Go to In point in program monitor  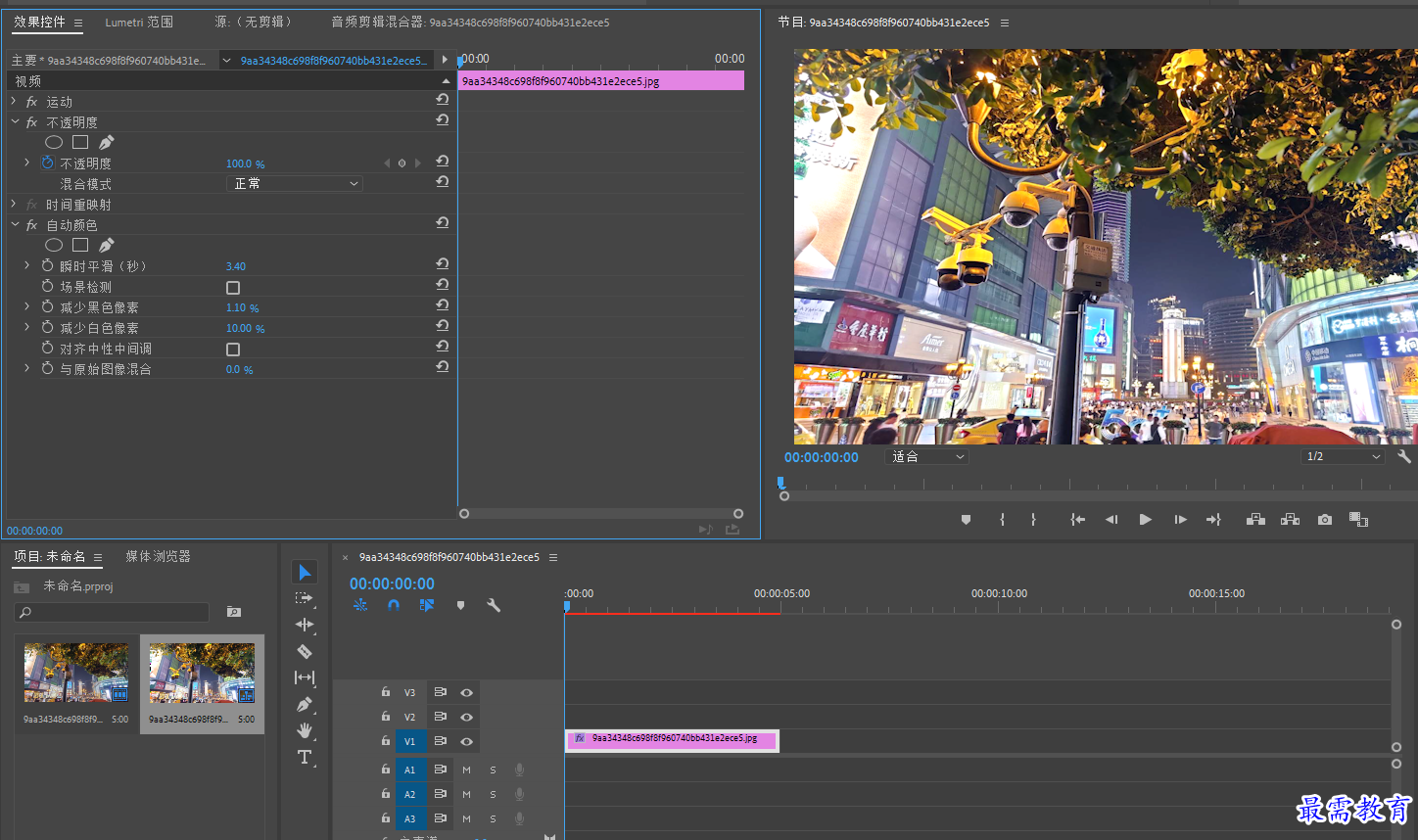1077,520
